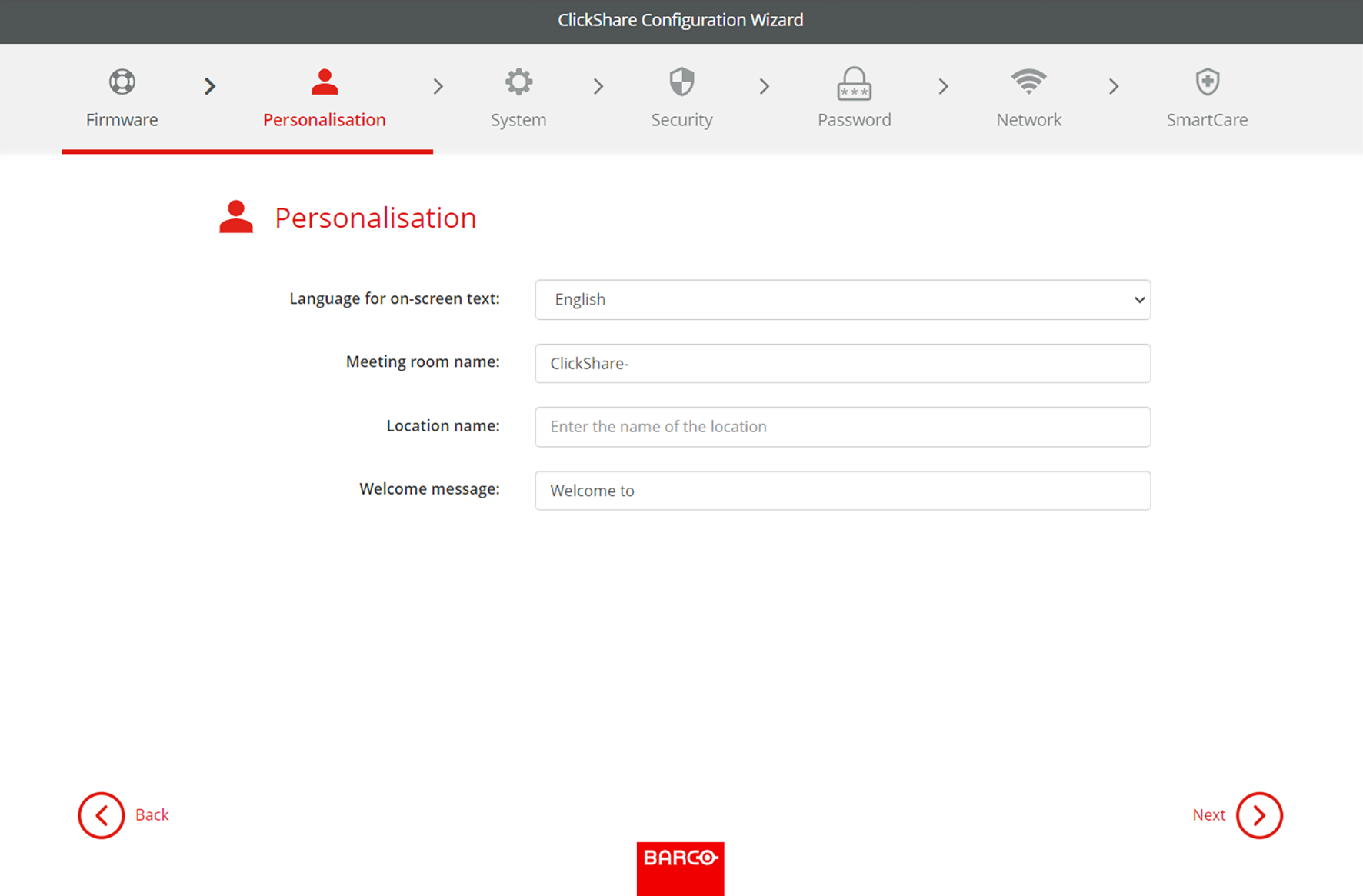The image size is (1363, 896).
Task: Click chevron between Security and Password
Action: coord(765,86)
